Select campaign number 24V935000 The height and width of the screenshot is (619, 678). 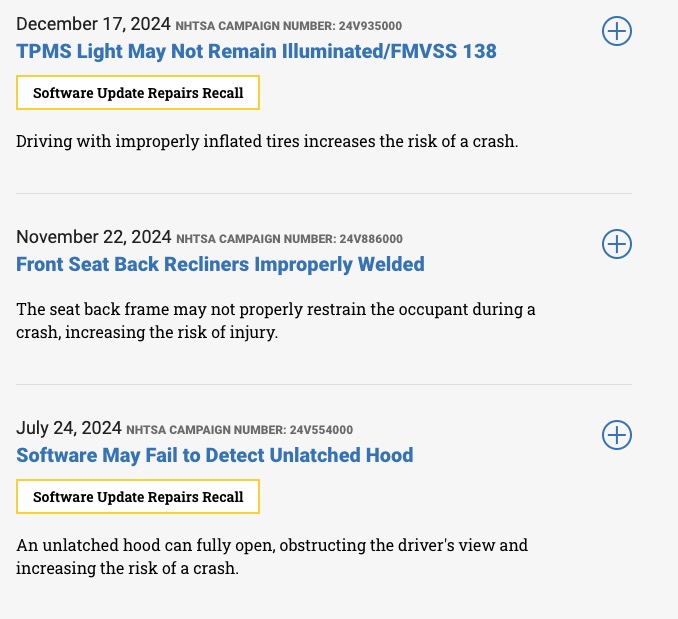[x=371, y=26]
